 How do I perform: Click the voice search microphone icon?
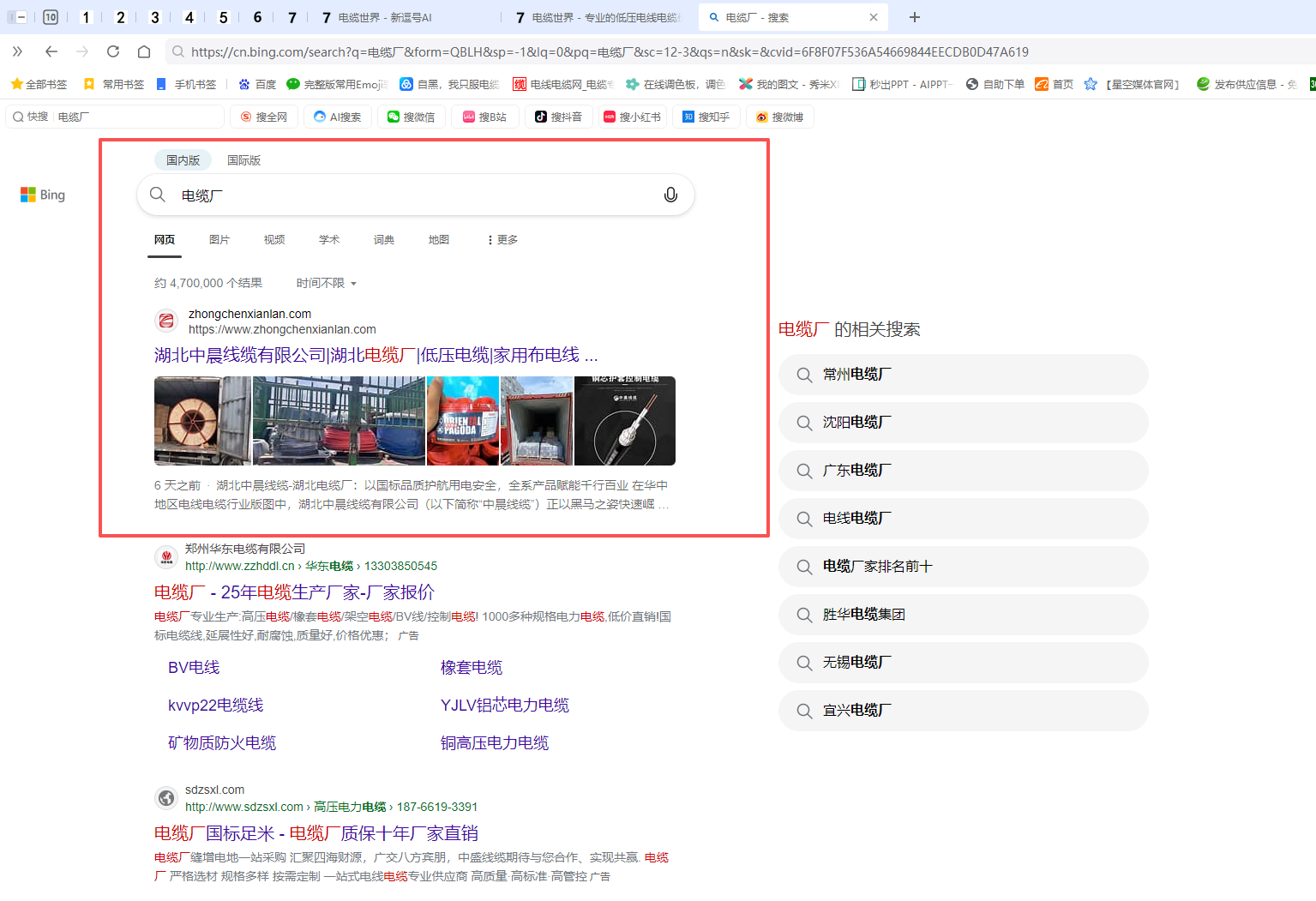(x=670, y=195)
